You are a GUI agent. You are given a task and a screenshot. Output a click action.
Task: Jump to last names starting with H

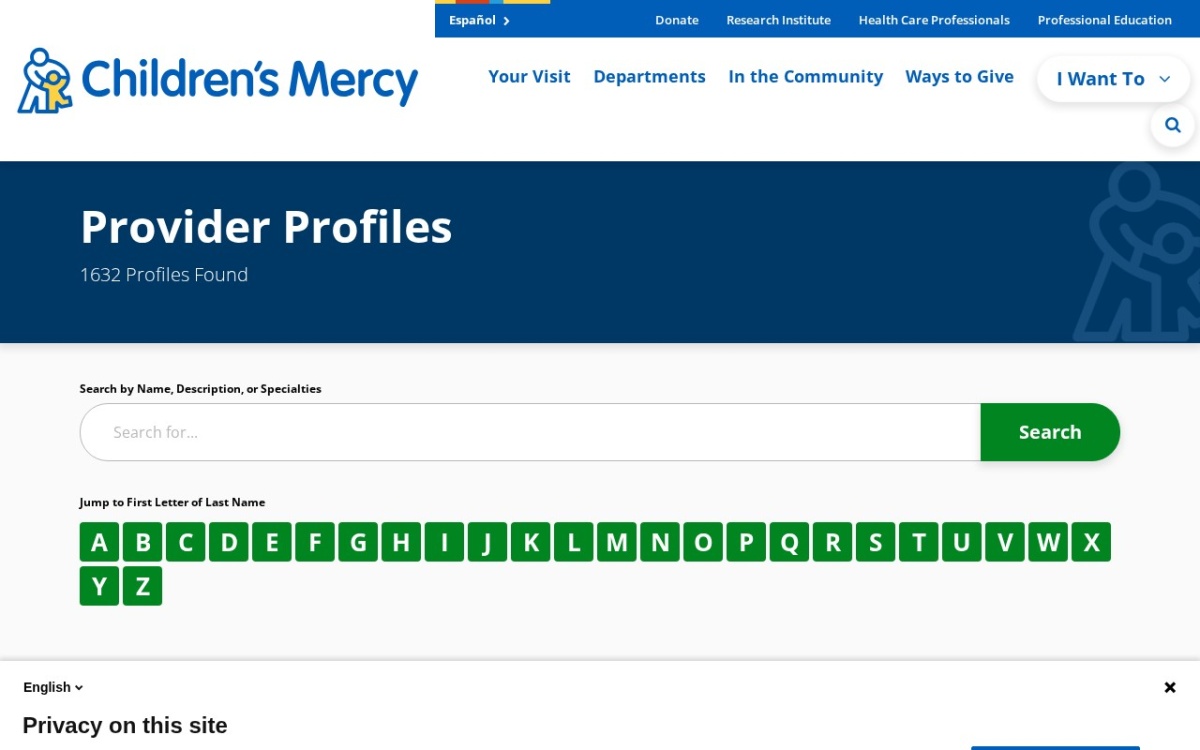pyautogui.click(x=401, y=542)
